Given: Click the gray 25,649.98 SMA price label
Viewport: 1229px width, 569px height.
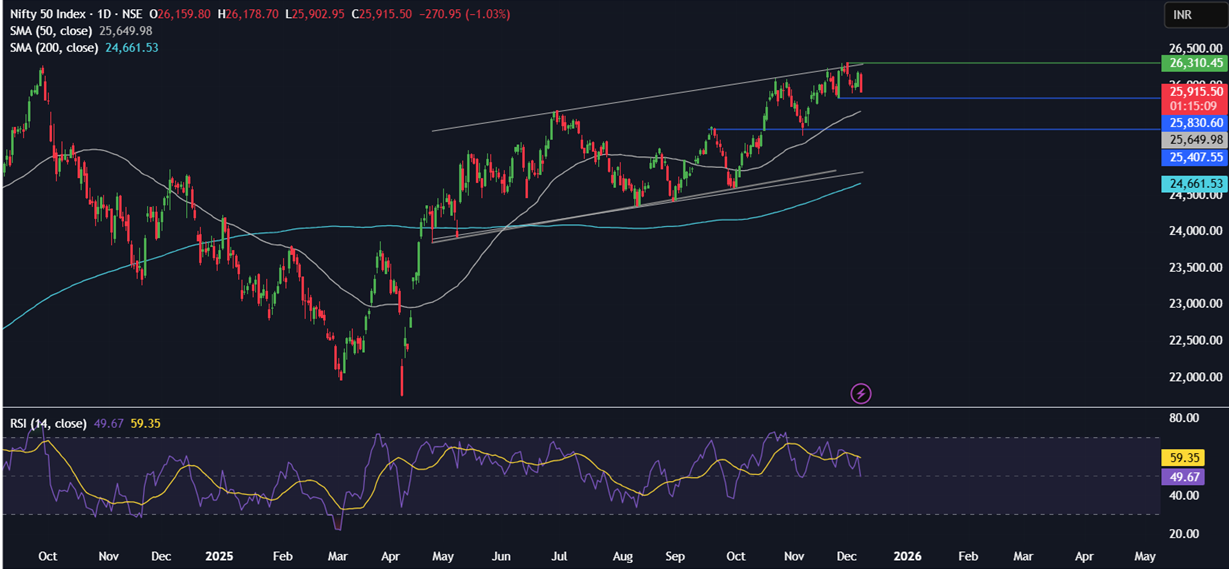Looking at the screenshot, I should tap(1193, 139).
